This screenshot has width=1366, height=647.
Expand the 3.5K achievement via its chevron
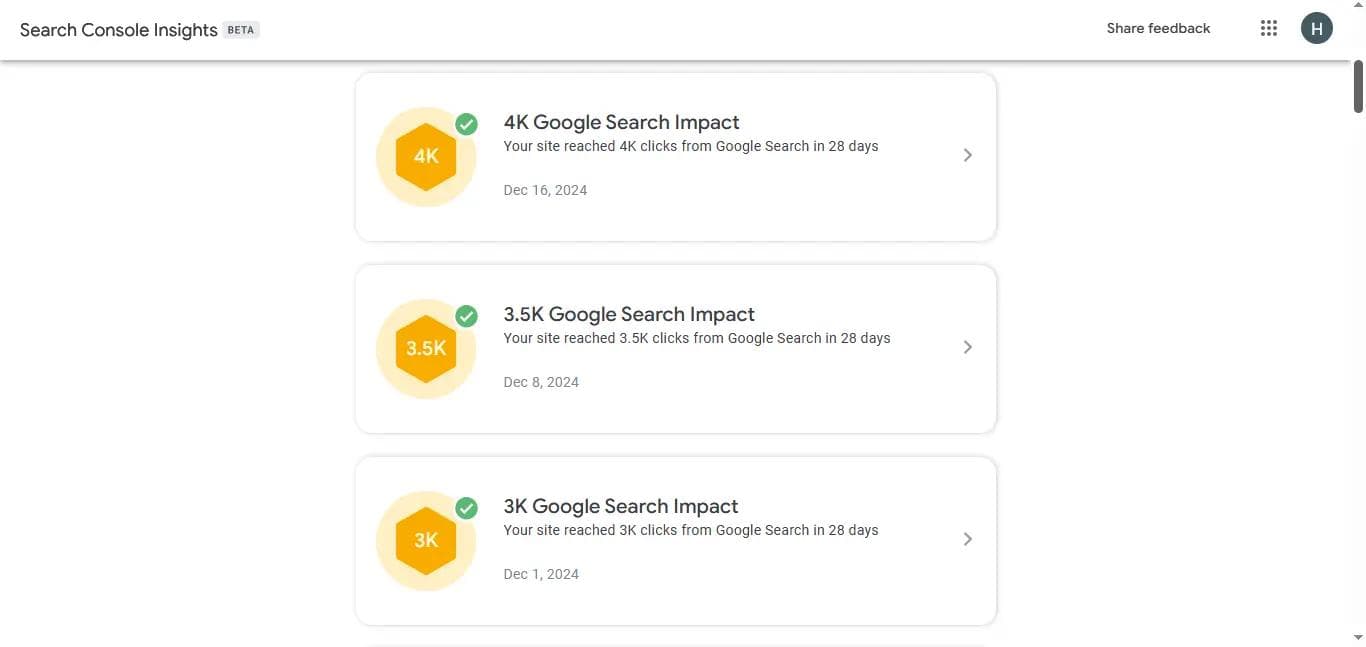(x=967, y=347)
